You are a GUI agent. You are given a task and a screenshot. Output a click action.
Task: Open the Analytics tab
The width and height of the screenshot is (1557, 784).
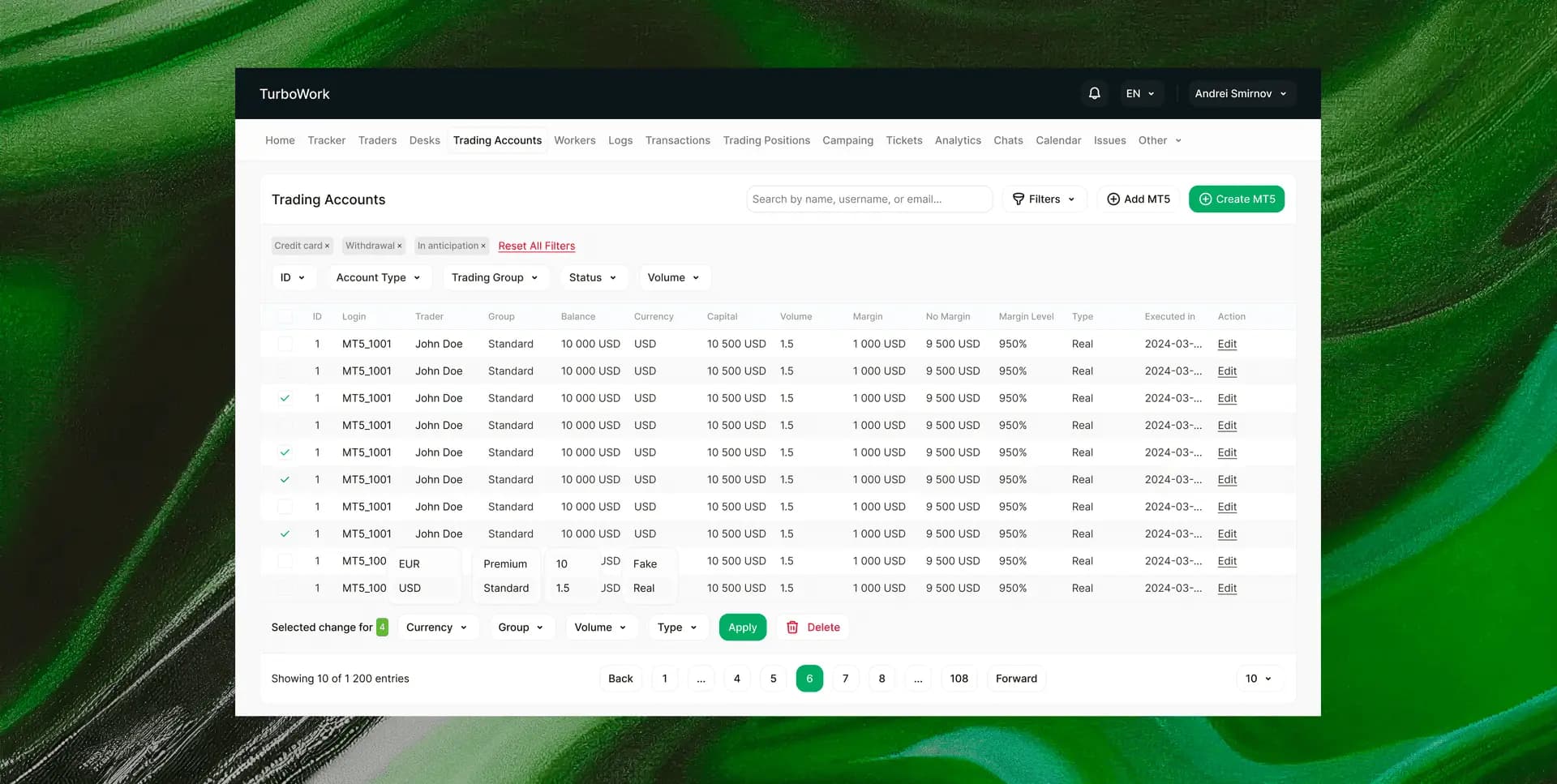pos(958,140)
